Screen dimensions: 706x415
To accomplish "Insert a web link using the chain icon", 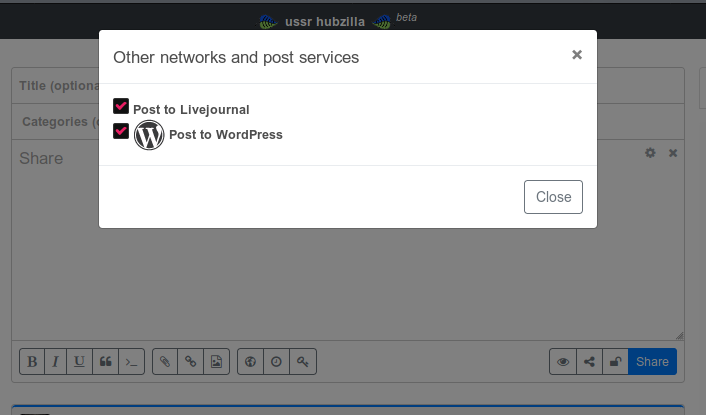I will (190, 361).
